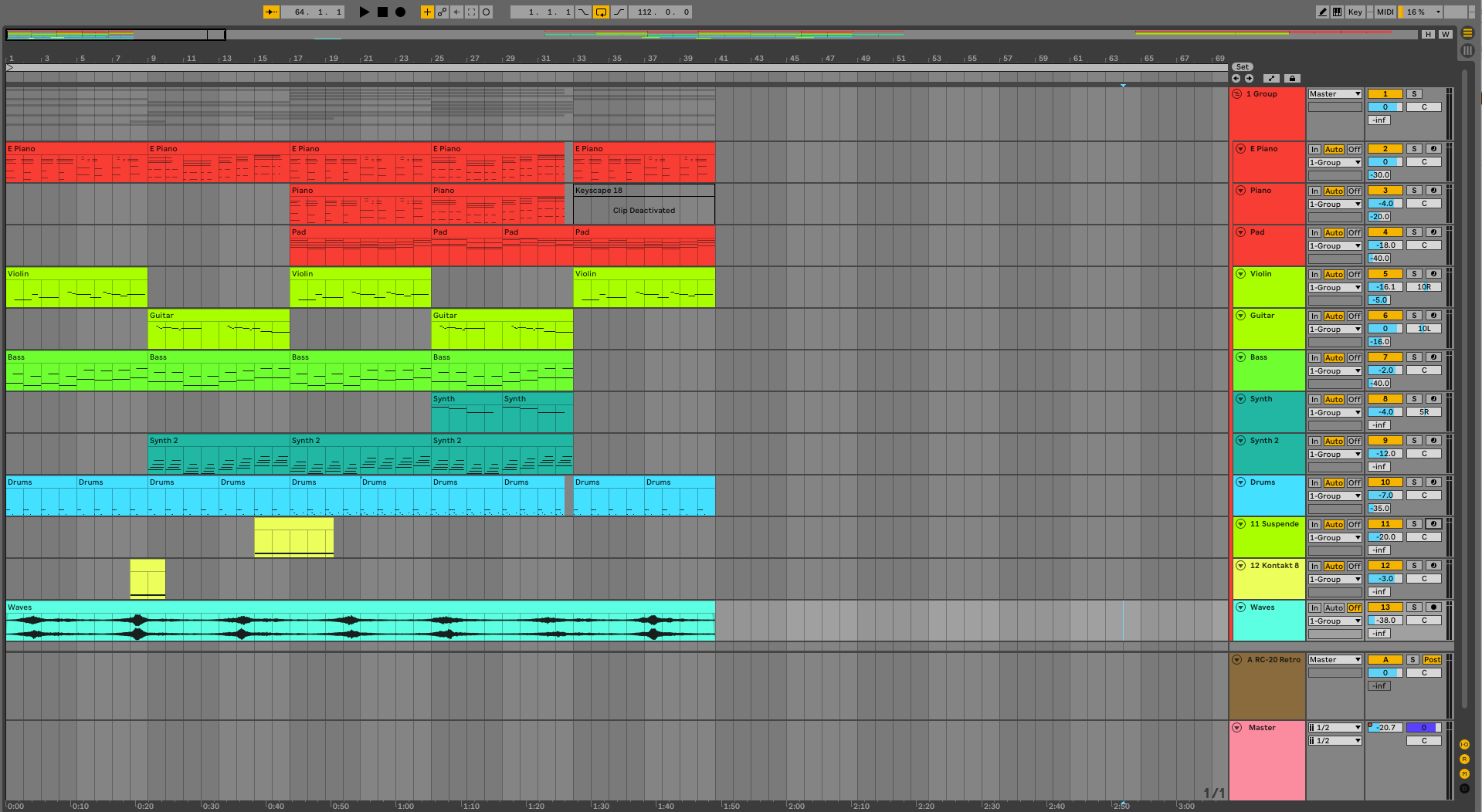Select the Waves audio clip

point(360,621)
